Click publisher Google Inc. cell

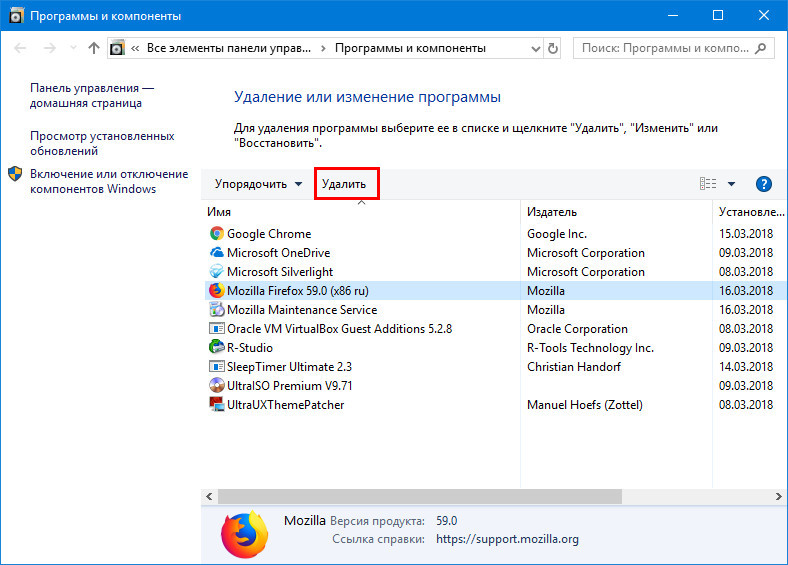click(557, 234)
